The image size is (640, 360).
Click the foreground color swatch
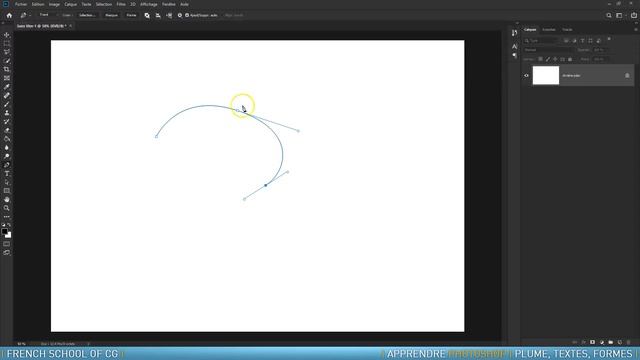click(x=4, y=231)
